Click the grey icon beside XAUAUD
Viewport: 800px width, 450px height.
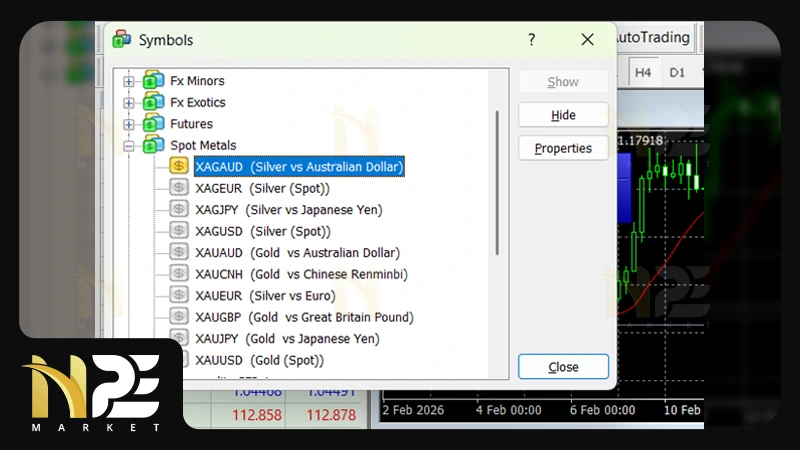pos(179,252)
